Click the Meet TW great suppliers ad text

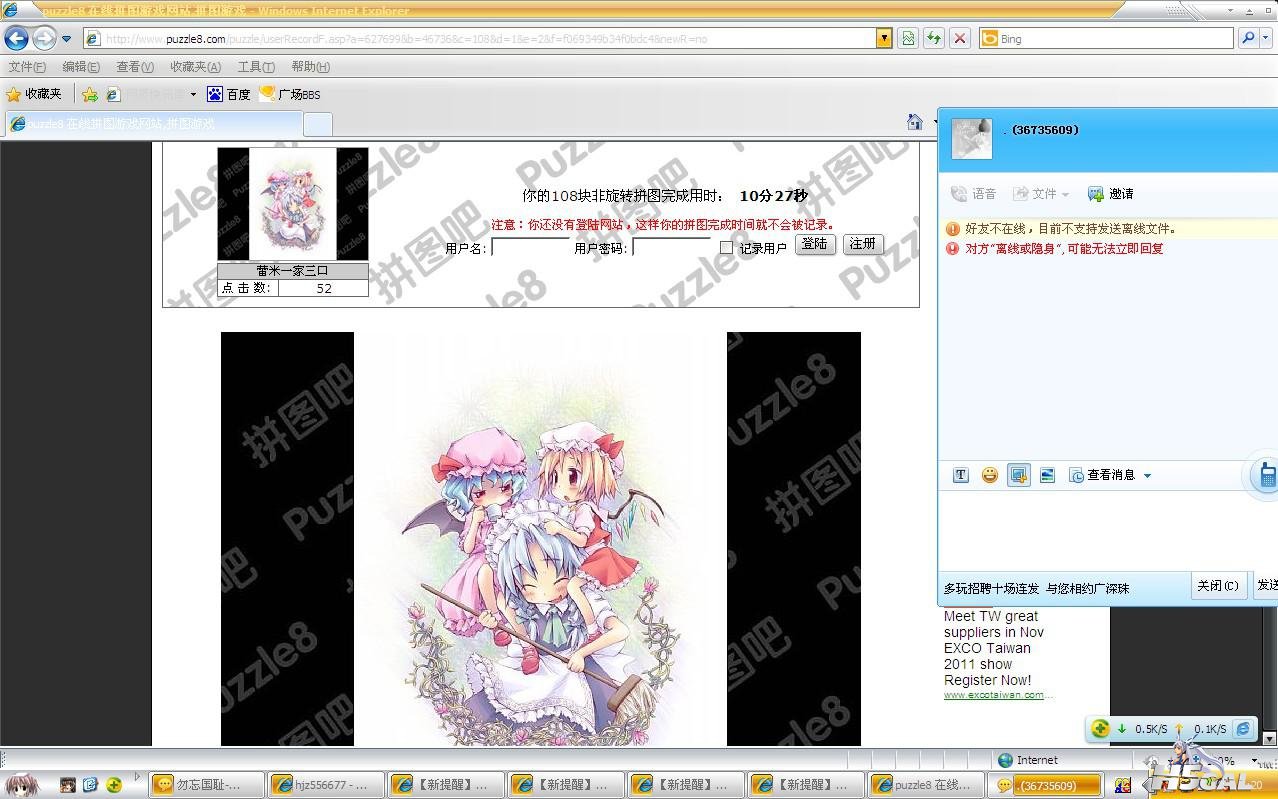994,648
